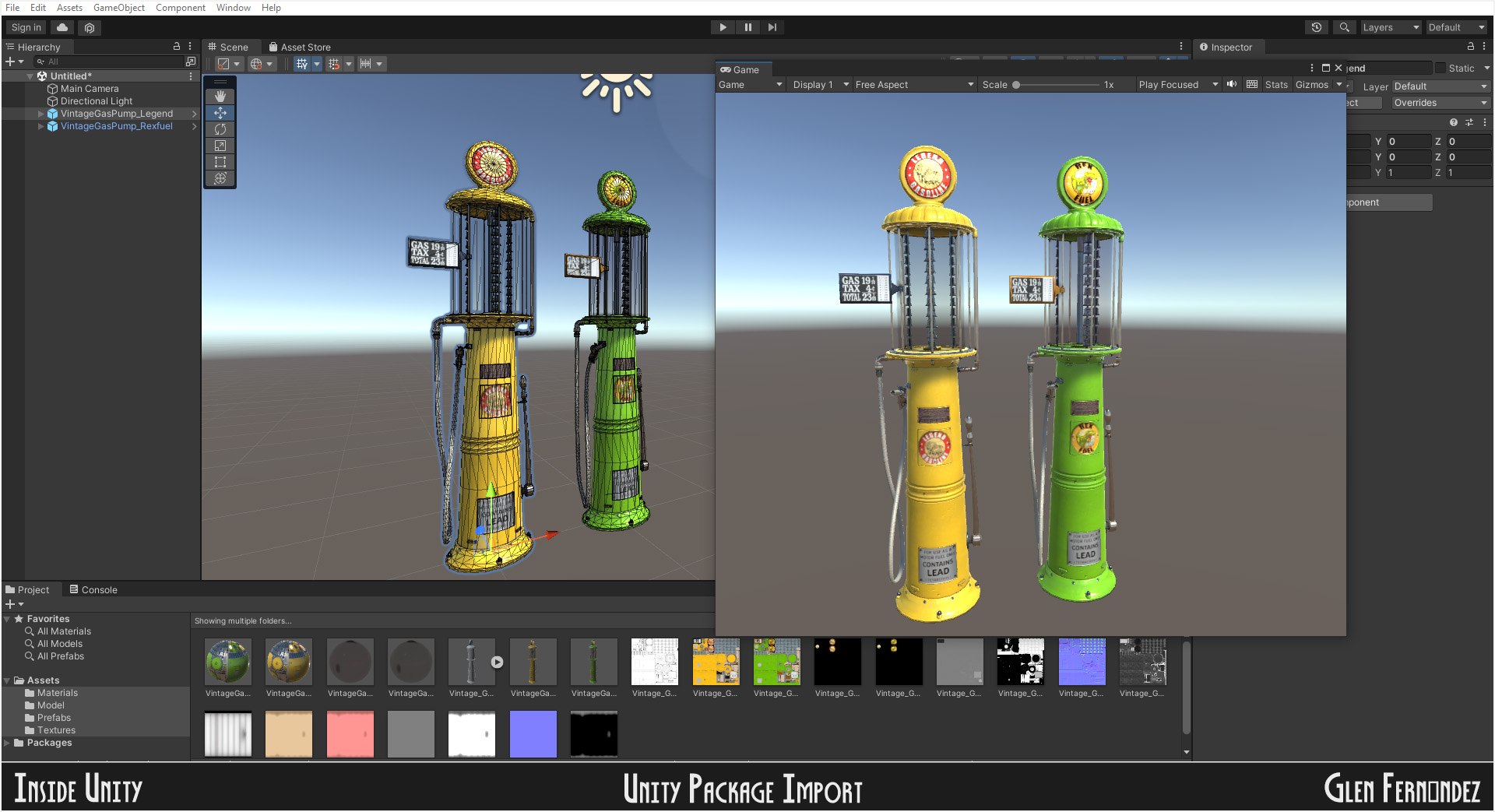Open the cloud services icon

pyautogui.click(x=62, y=27)
